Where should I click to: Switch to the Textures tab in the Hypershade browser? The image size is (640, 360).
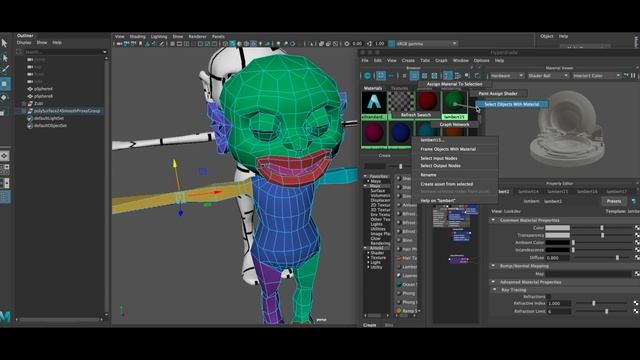400,88
